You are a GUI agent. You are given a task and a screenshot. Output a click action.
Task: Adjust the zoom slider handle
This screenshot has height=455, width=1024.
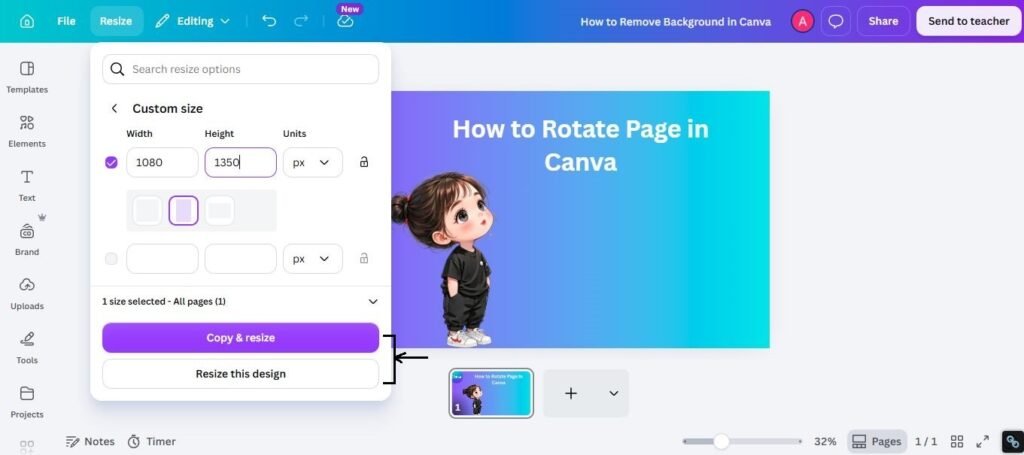point(721,442)
